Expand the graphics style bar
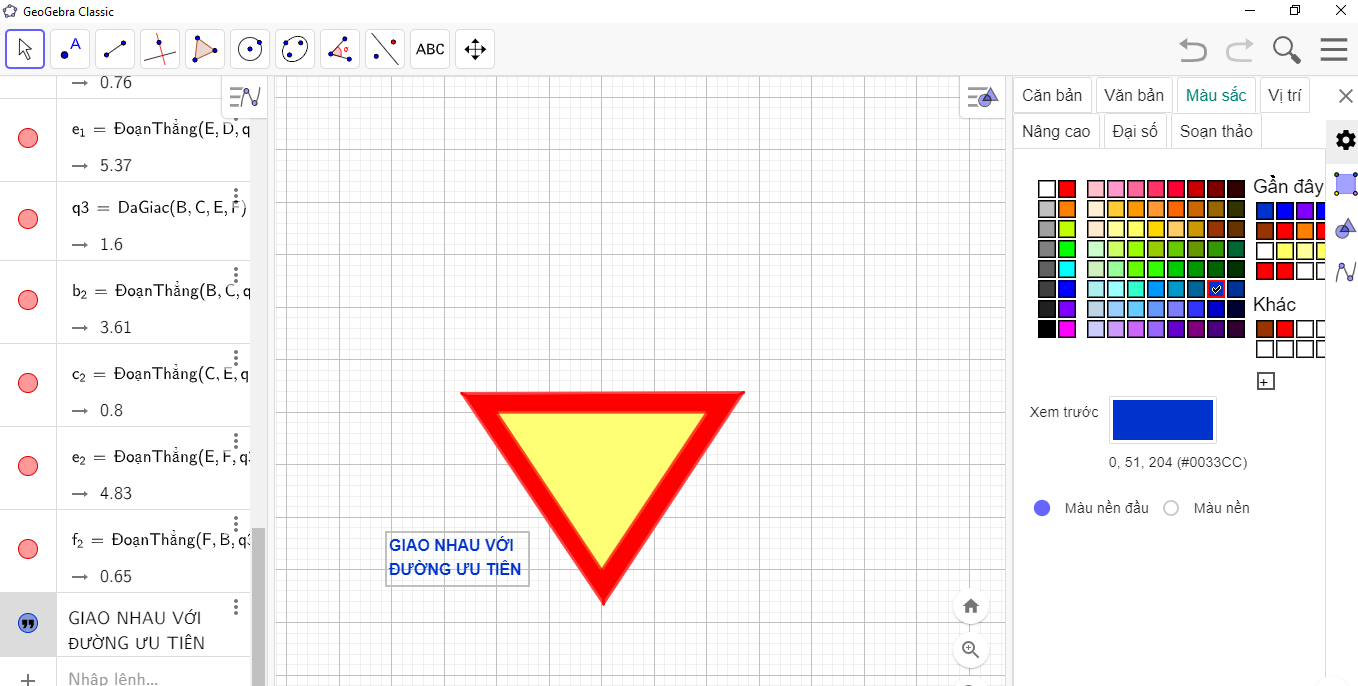1358x686 pixels. (x=983, y=97)
